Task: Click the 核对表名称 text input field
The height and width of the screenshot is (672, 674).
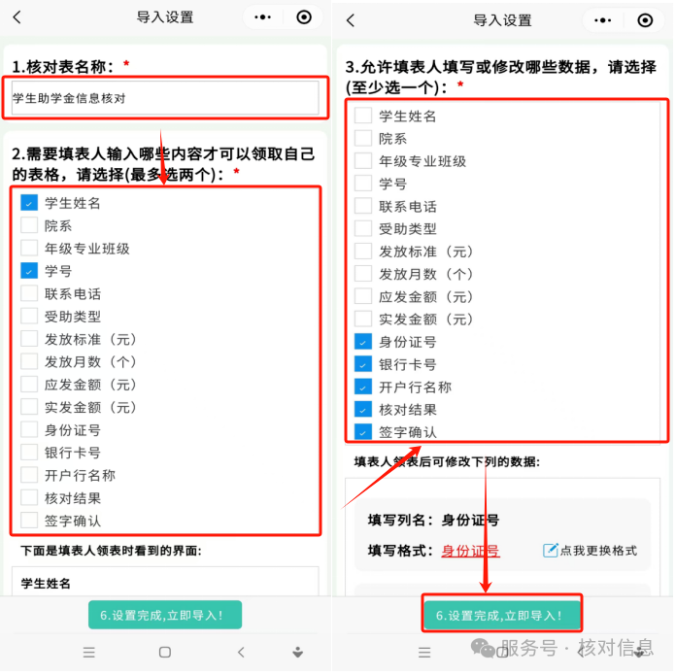Action: [165, 98]
